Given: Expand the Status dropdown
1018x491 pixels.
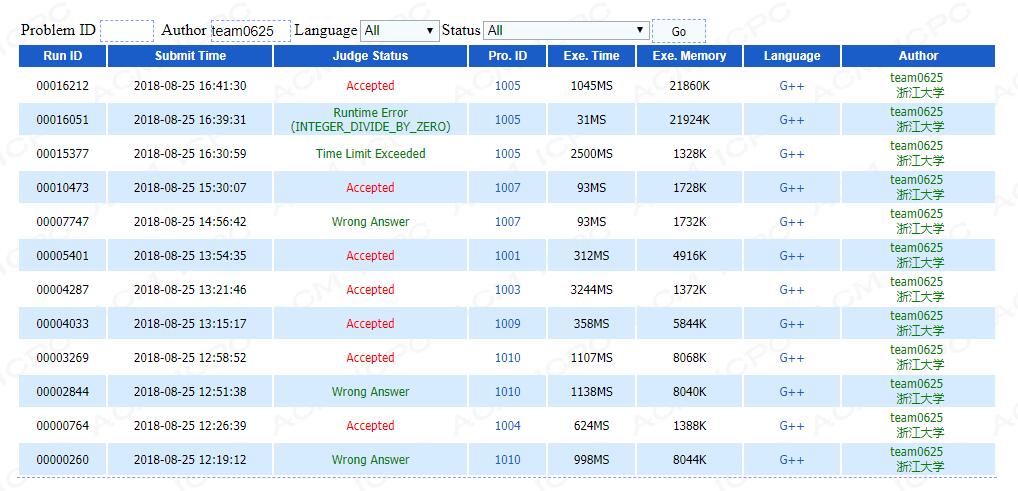Looking at the screenshot, I should (566, 31).
